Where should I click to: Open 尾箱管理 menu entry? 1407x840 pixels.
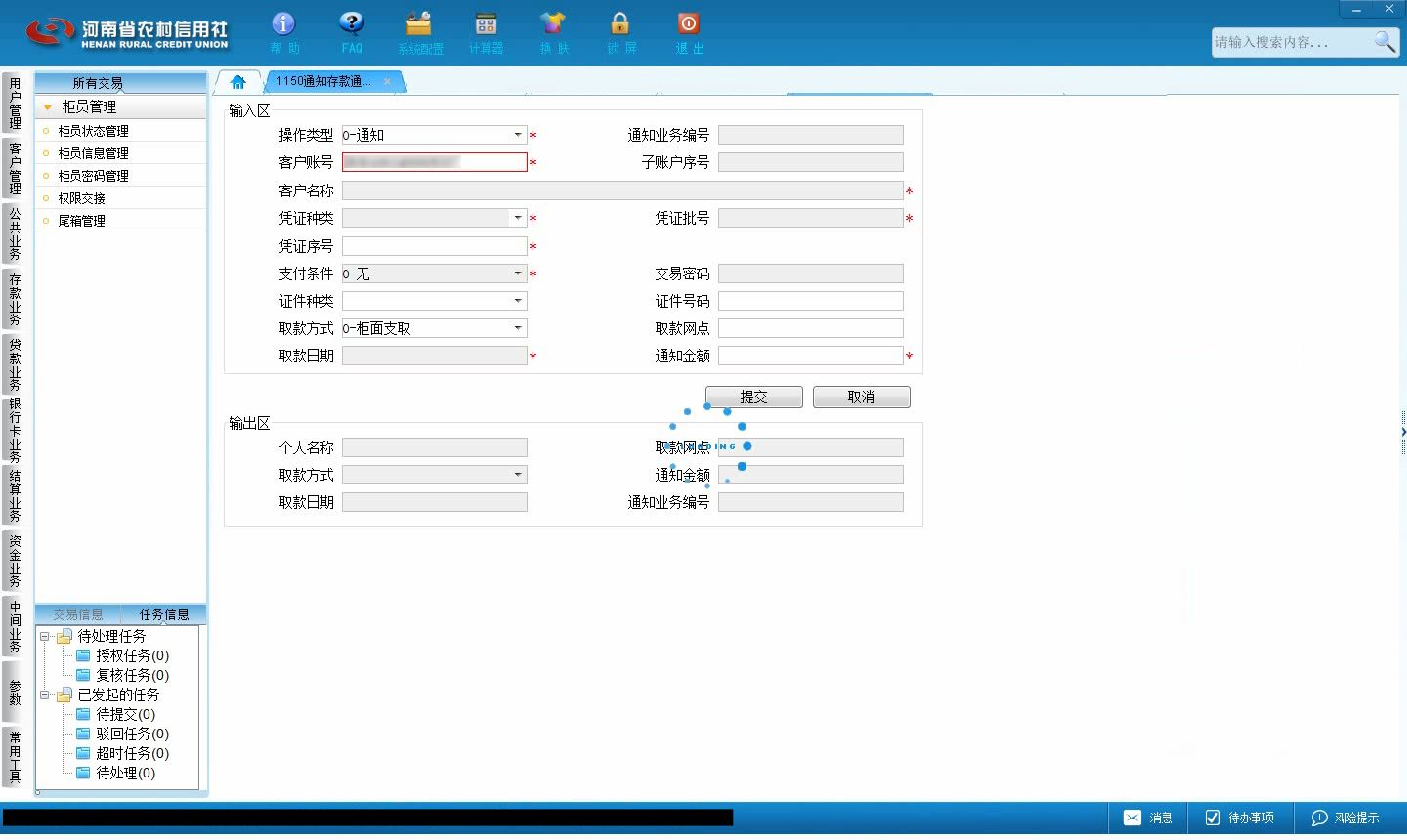[x=121, y=221]
